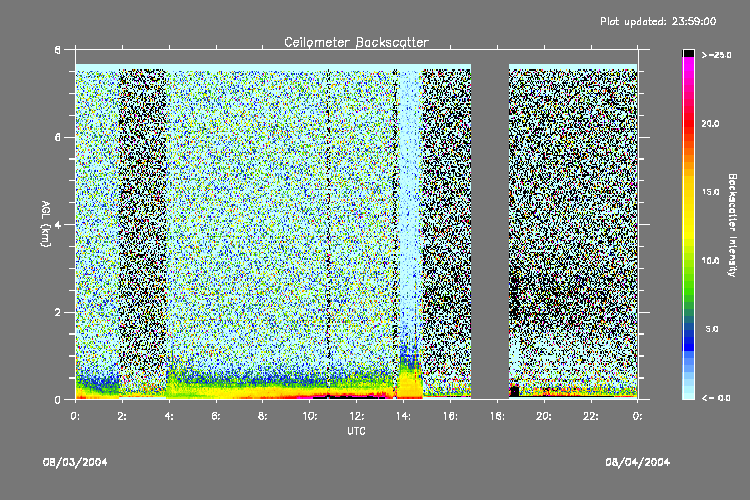Click the y-axis tick label 8
This screenshot has width=750, height=500.
click(57, 50)
